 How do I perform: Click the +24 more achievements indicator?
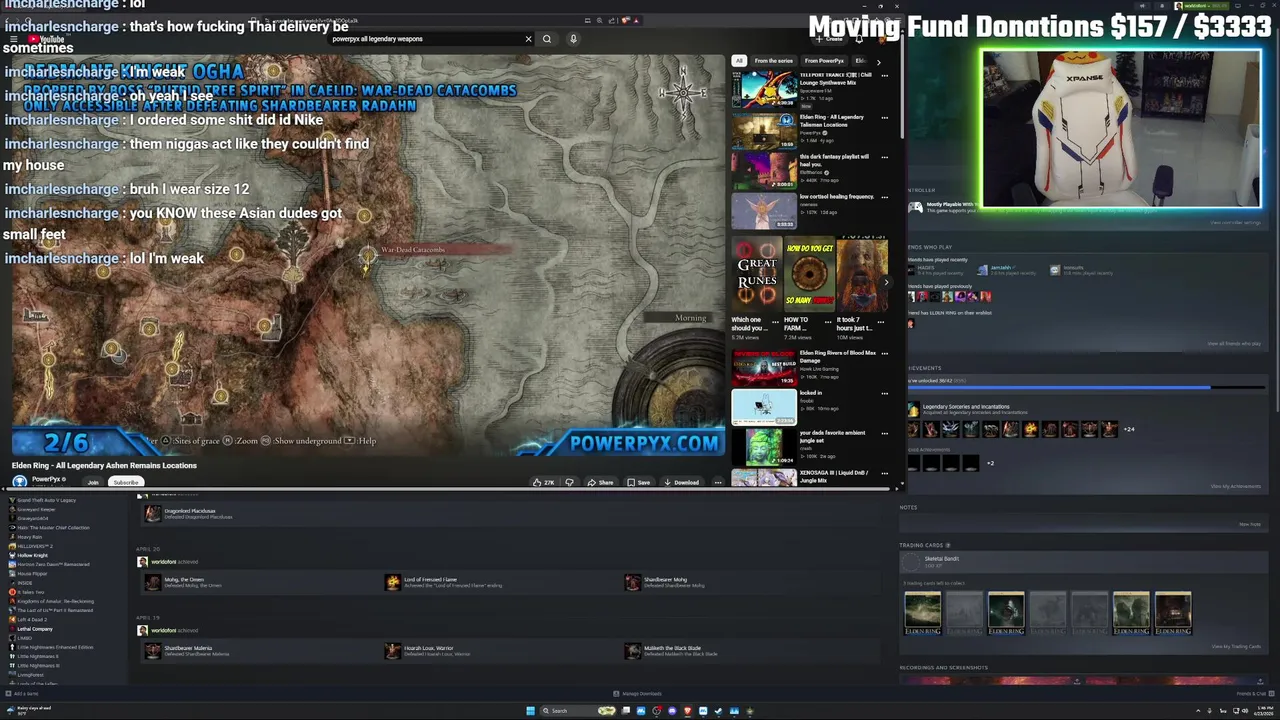1129,429
